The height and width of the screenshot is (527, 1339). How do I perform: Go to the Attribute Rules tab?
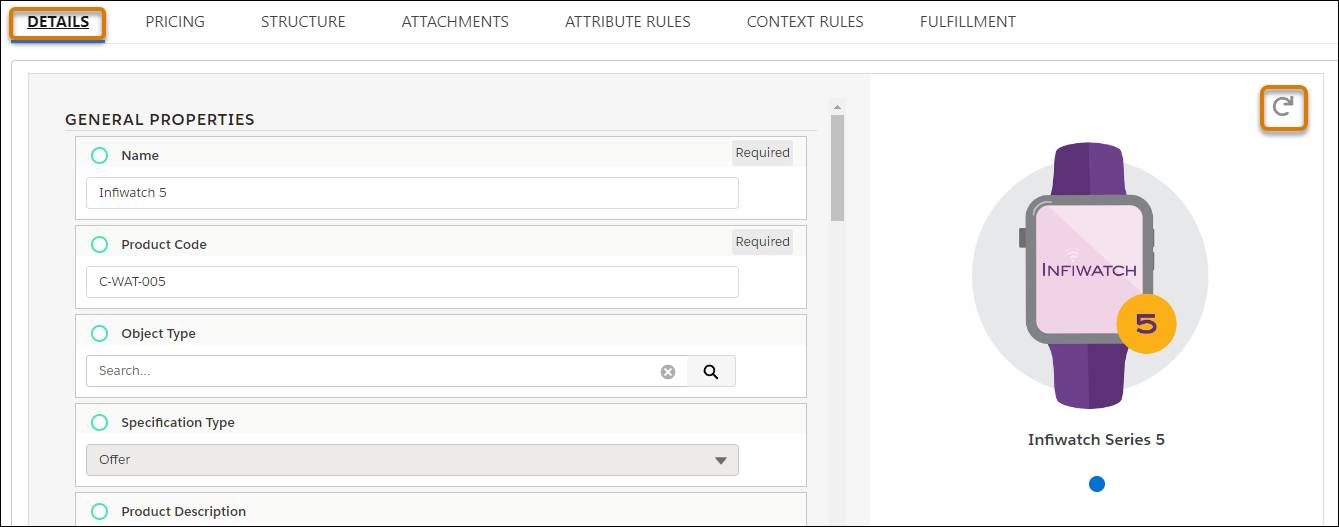(628, 21)
